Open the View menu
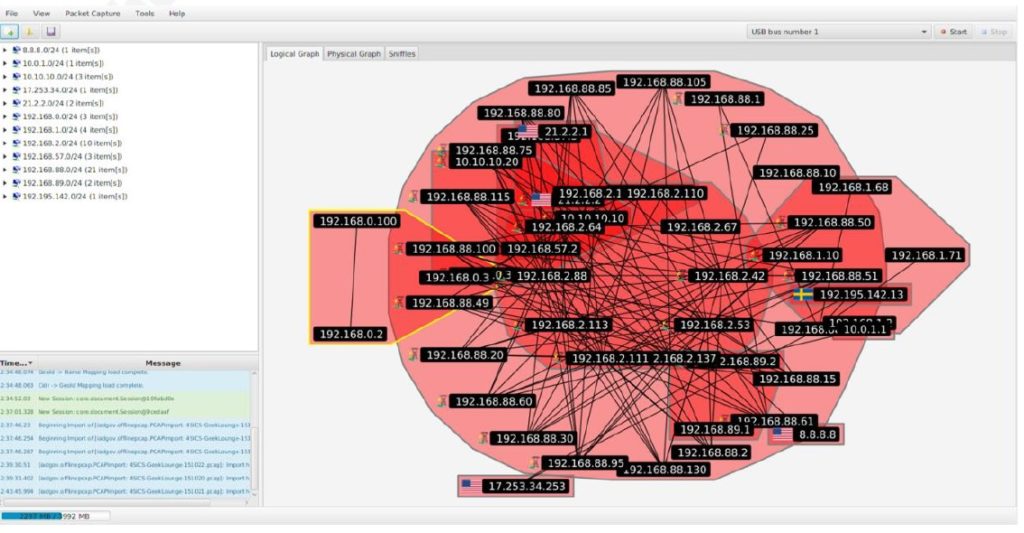 pyautogui.click(x=41, y=13)
